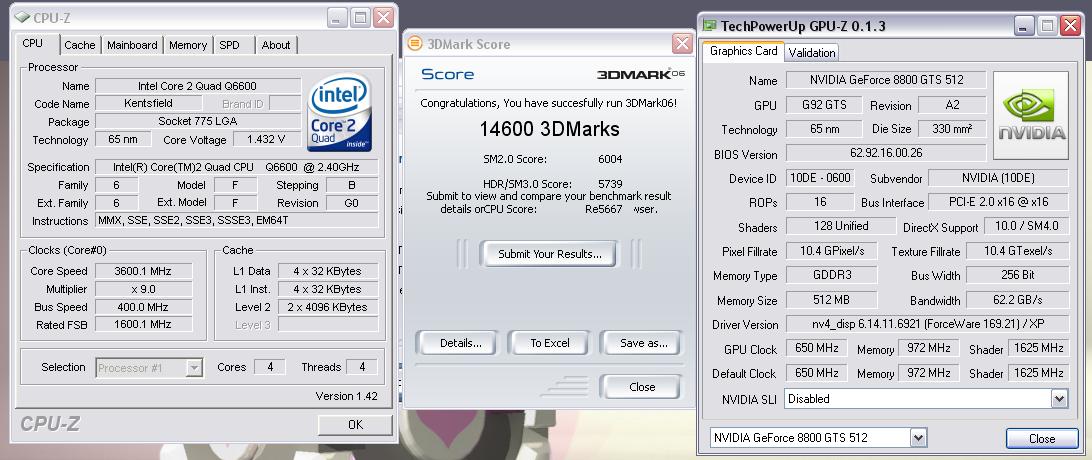The height and width of the screenshot is (460, 1092).
Task: Click the Instructions field MMX, SSE, SSE2
Action: click(x=237, y=221)
